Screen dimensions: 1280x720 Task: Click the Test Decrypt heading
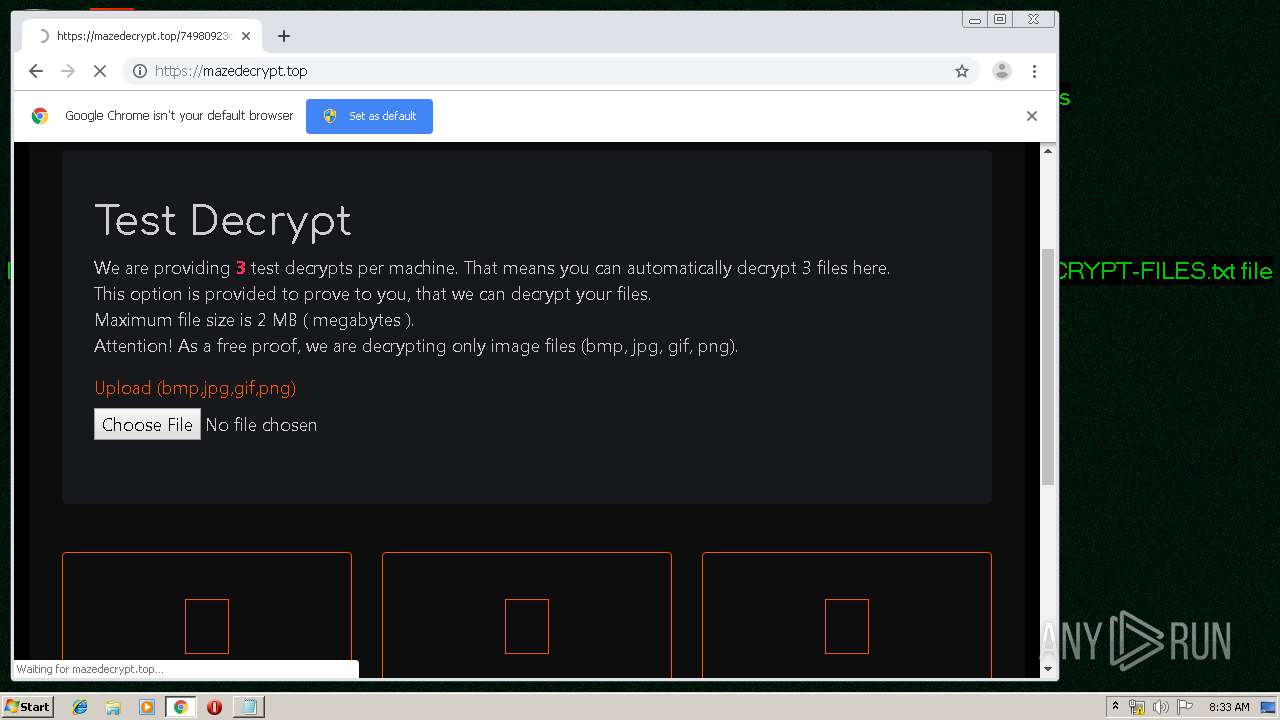(x=223, y=221)
